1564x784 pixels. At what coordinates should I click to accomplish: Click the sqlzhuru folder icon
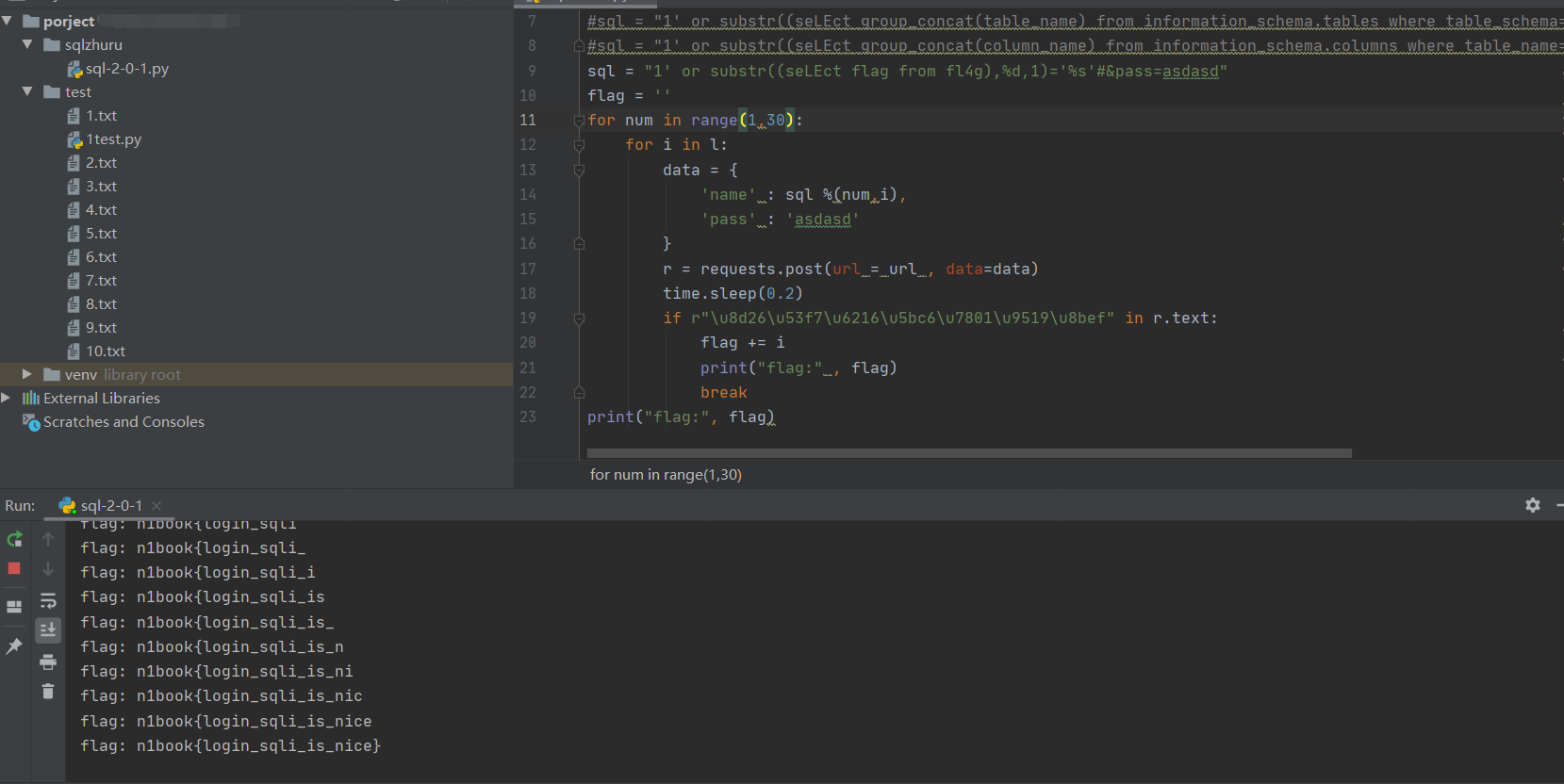pyautogui.click(x=52, y=44)
